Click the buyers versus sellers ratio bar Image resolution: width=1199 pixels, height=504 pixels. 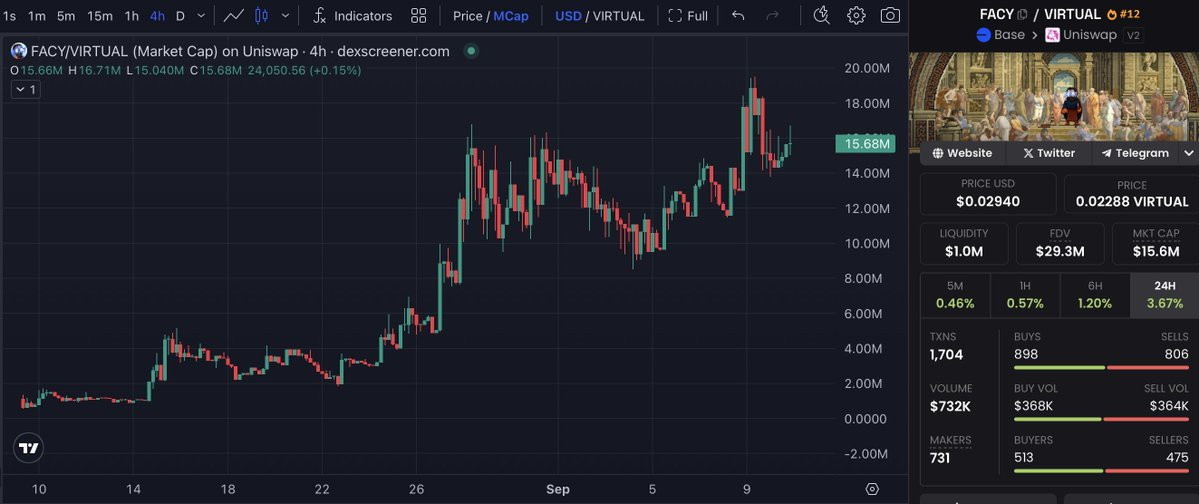coord(1101,470)
